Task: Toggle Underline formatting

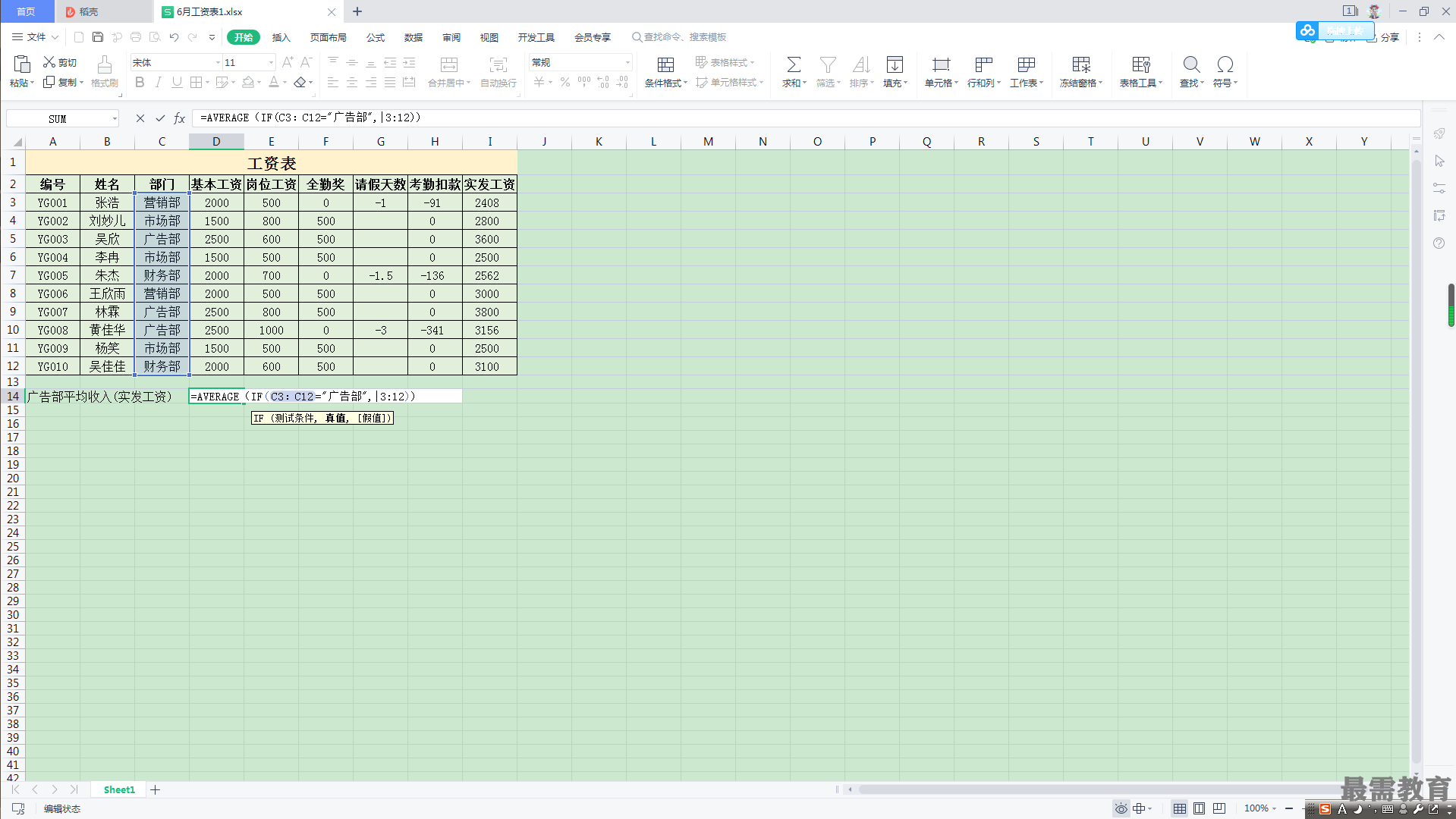Action: (x=177, y=83)
